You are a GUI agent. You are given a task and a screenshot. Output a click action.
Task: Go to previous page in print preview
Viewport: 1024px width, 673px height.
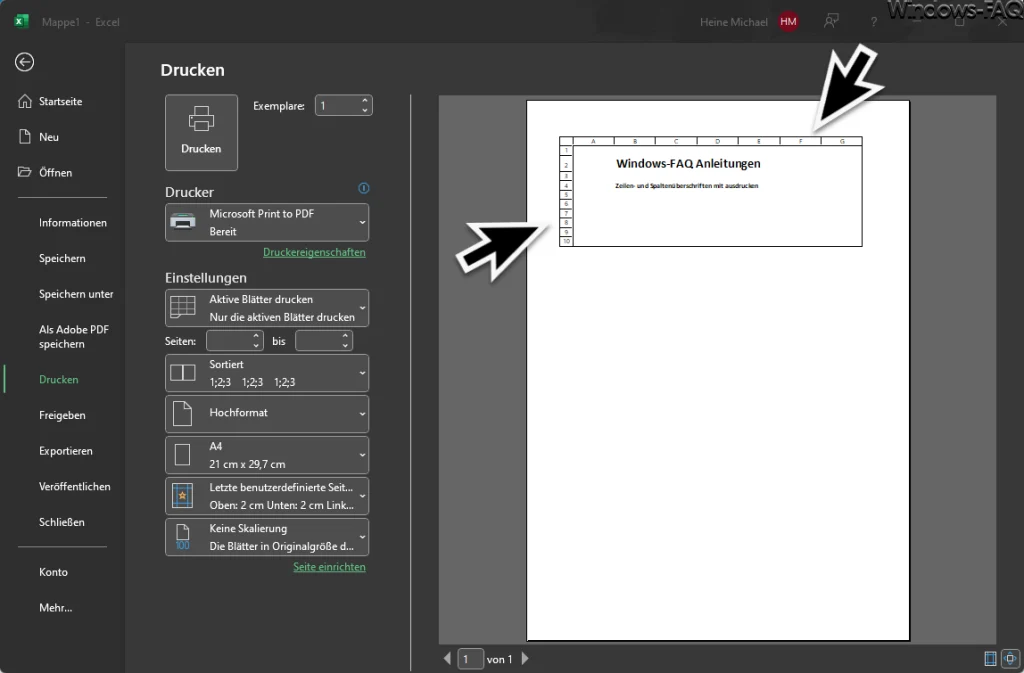click(x=447, y=659)
